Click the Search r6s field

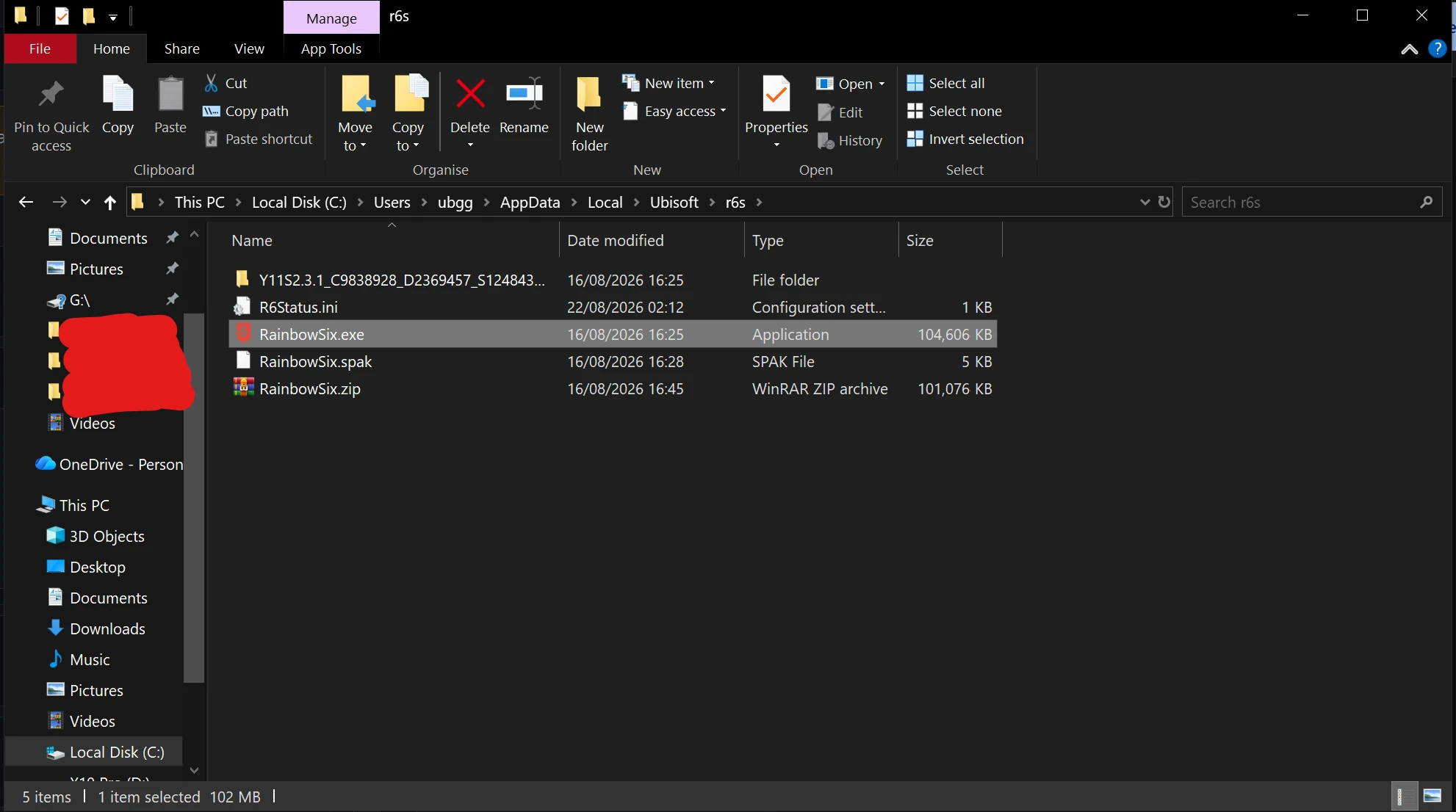(x=1311, y=202)
